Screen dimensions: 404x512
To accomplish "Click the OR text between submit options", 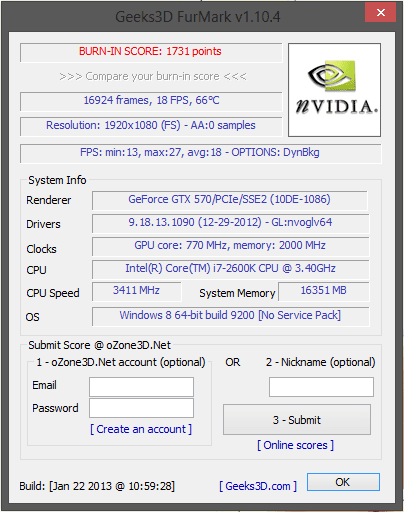I will click(233, 362).
